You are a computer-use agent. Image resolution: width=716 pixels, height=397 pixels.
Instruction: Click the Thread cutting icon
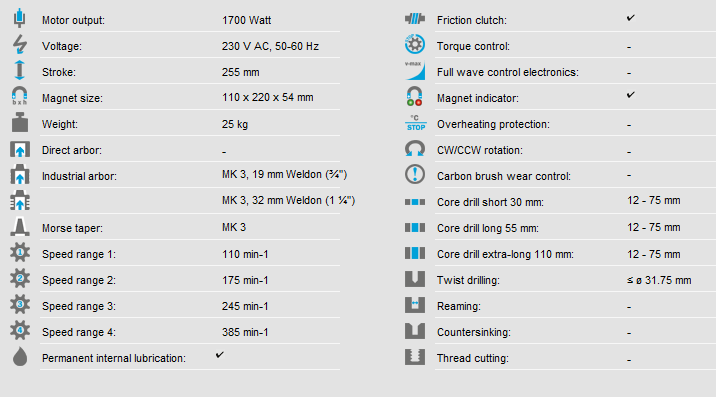(x=415, y=357)
